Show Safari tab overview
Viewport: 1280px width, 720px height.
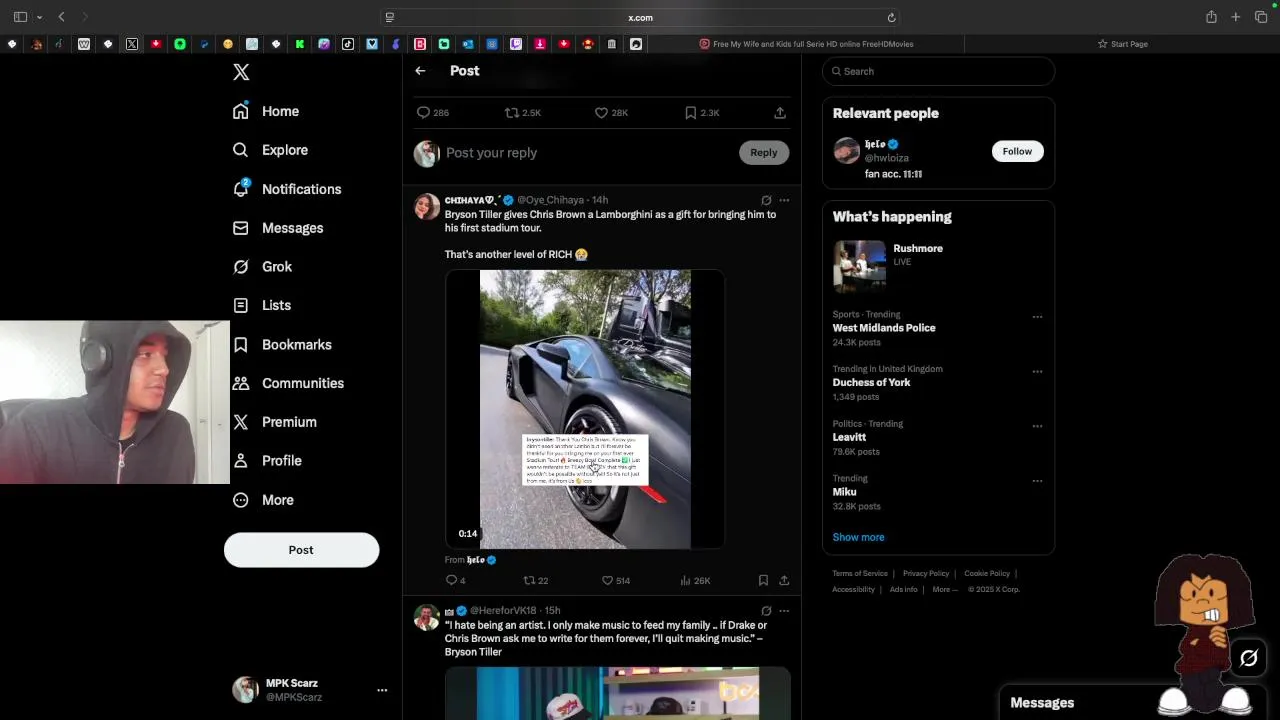pos(1261,17)
